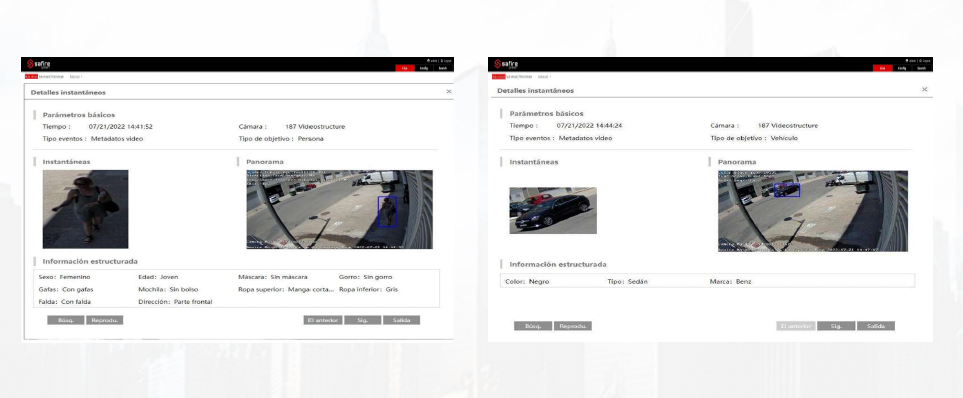Viewport: 963px width, 398px height.
Task: Open the black sedan snapshot thumbnail
Action: (553, 211)
